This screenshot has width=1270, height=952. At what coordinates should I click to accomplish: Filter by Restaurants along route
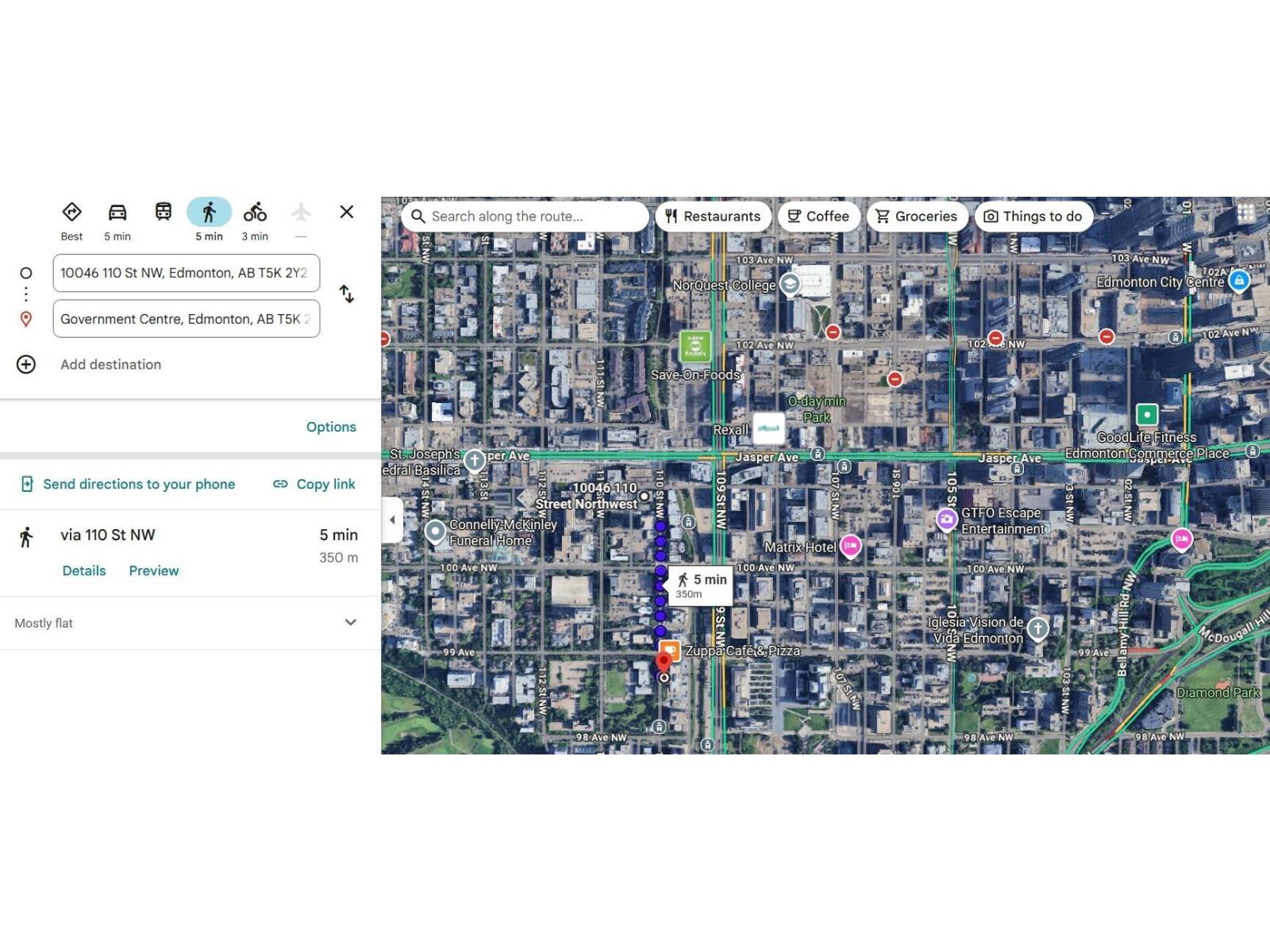click(x=713, y=217)
